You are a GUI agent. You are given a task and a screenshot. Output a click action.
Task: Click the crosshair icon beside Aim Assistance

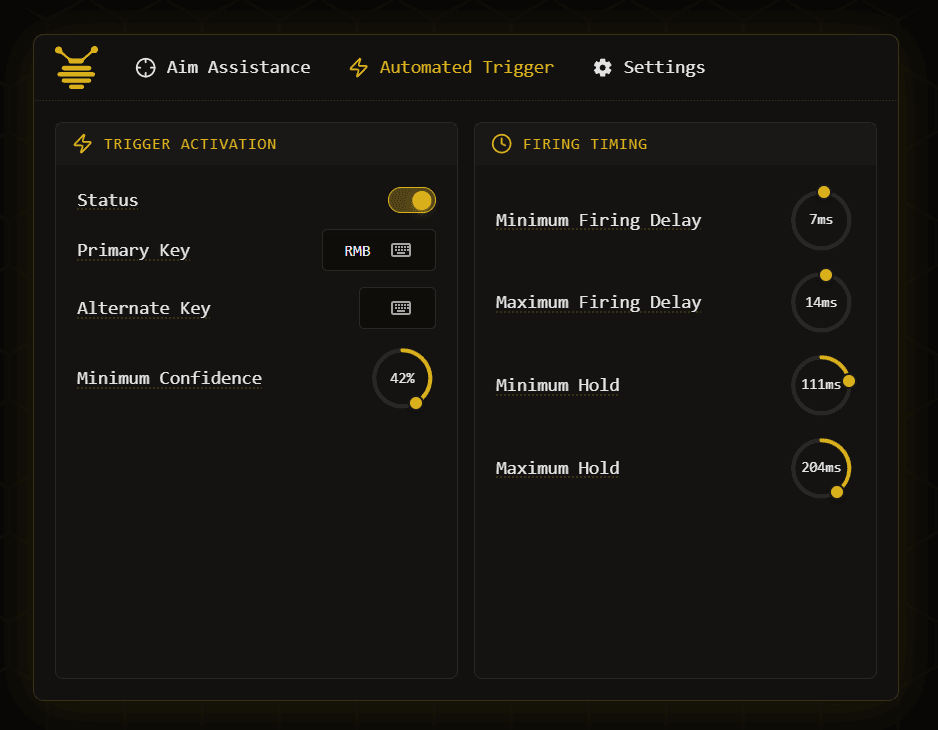[146, 67]
